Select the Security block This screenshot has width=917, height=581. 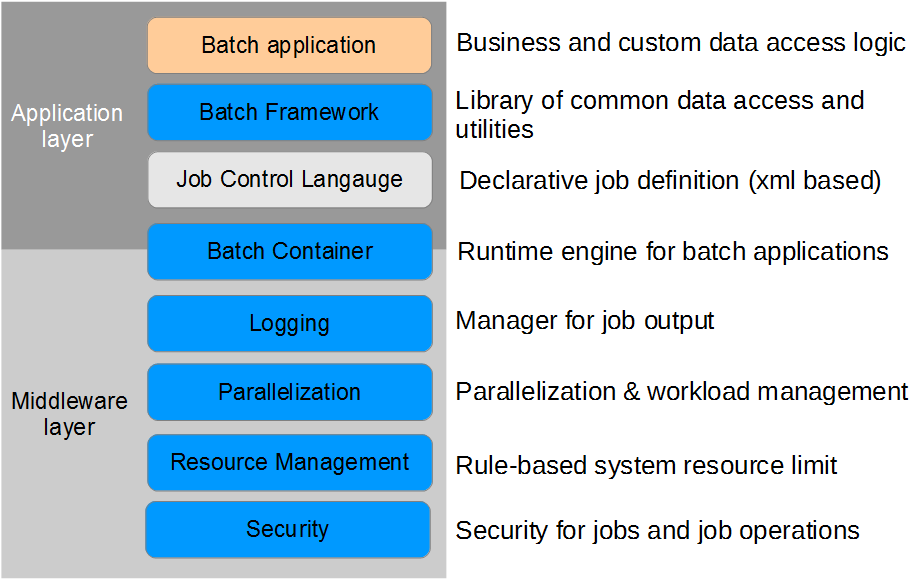click(288, 530)
